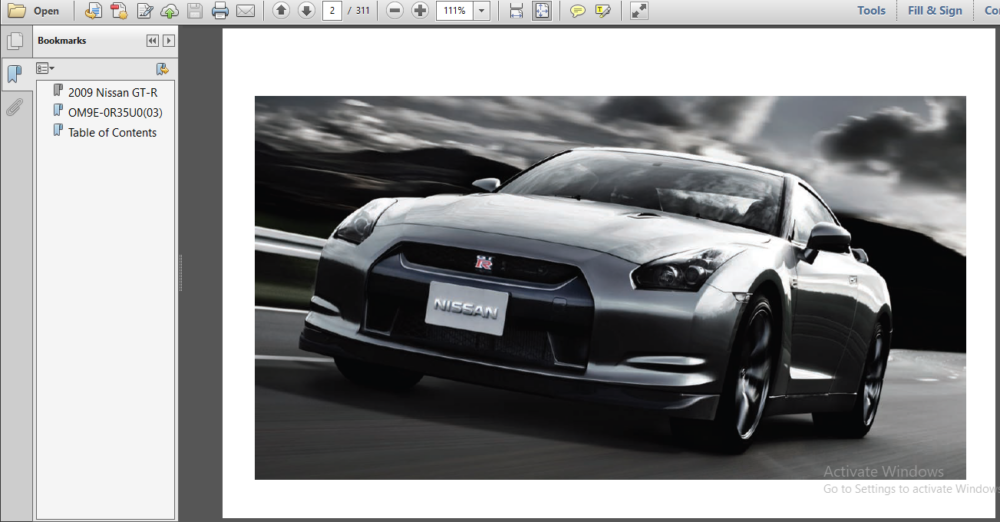
Task: Click the page number input field
Action: (x=332, y=11)
